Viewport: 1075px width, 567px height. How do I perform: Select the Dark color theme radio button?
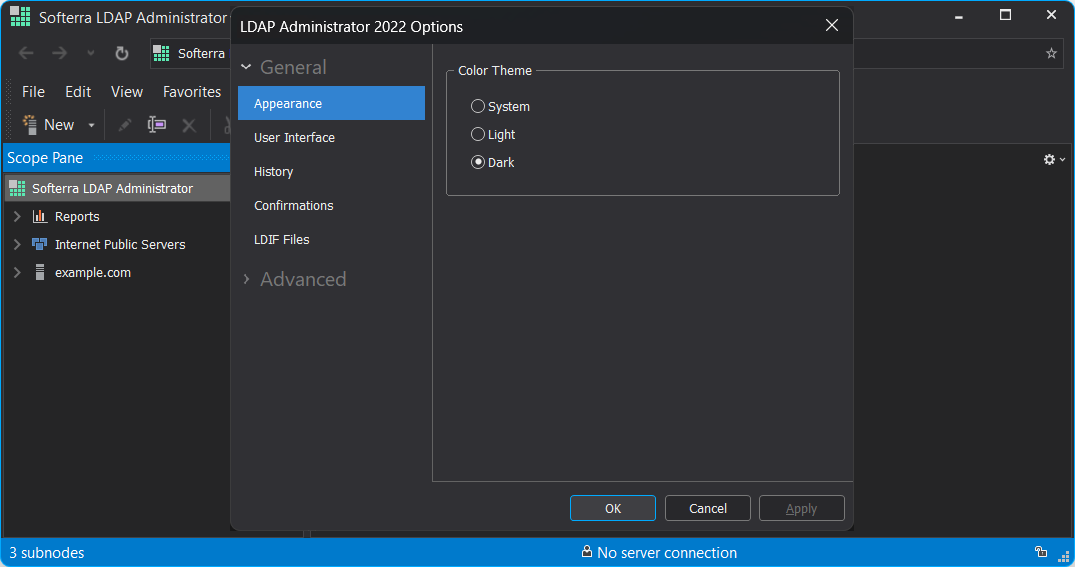[x=478, y=162]
